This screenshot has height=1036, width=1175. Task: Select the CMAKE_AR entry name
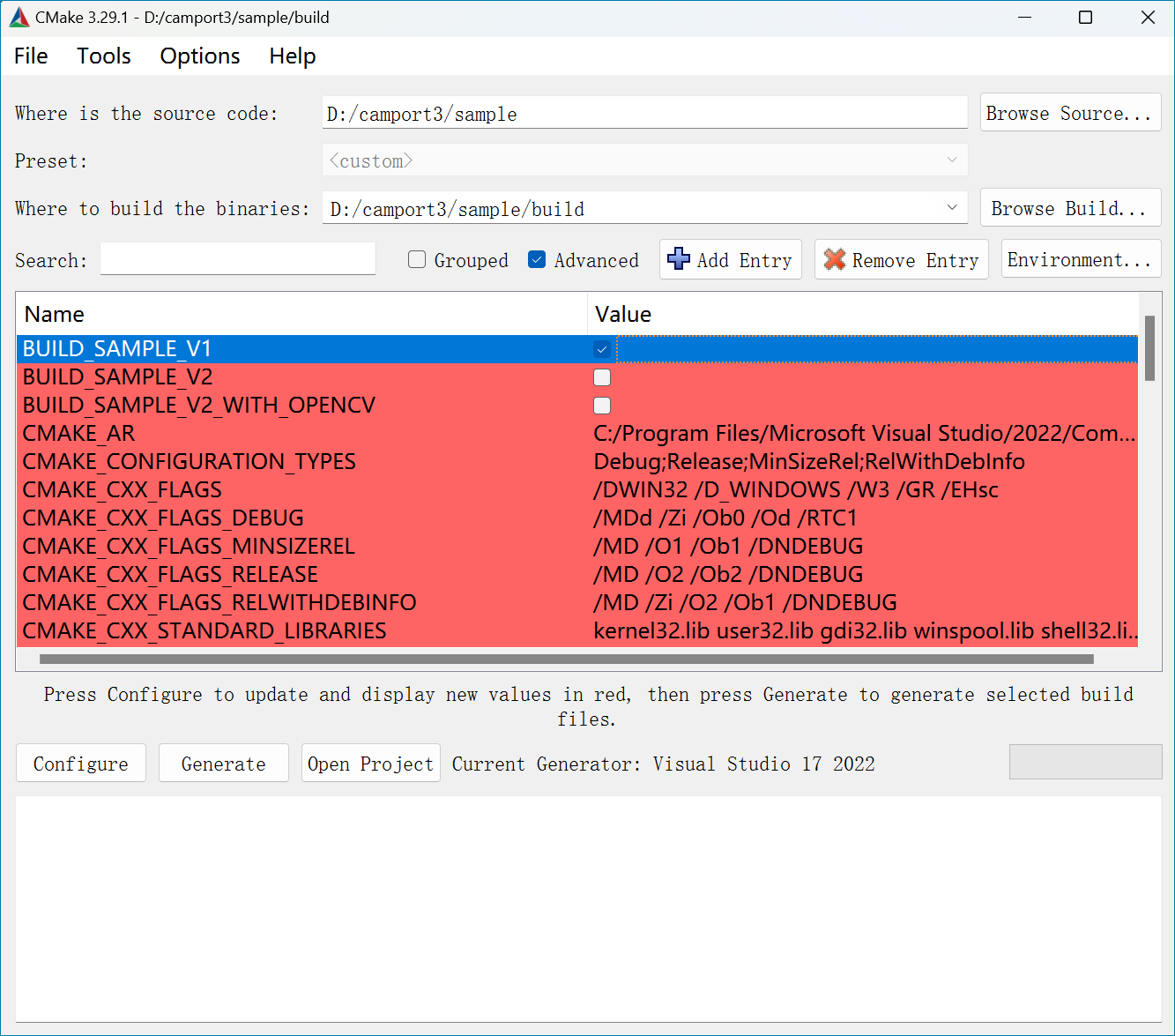[79, 434]
